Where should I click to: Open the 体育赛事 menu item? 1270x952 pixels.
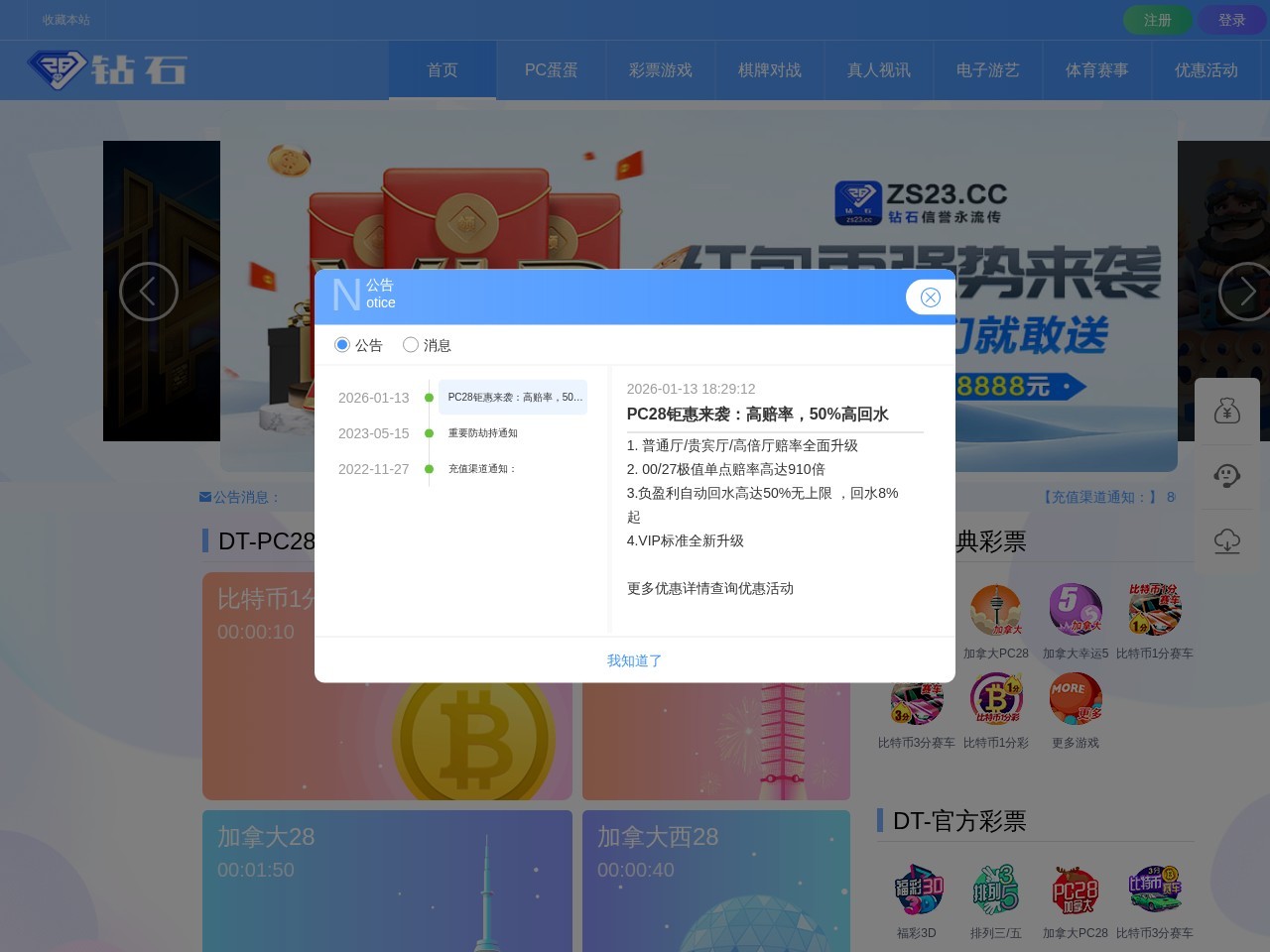coord(1097,70)
